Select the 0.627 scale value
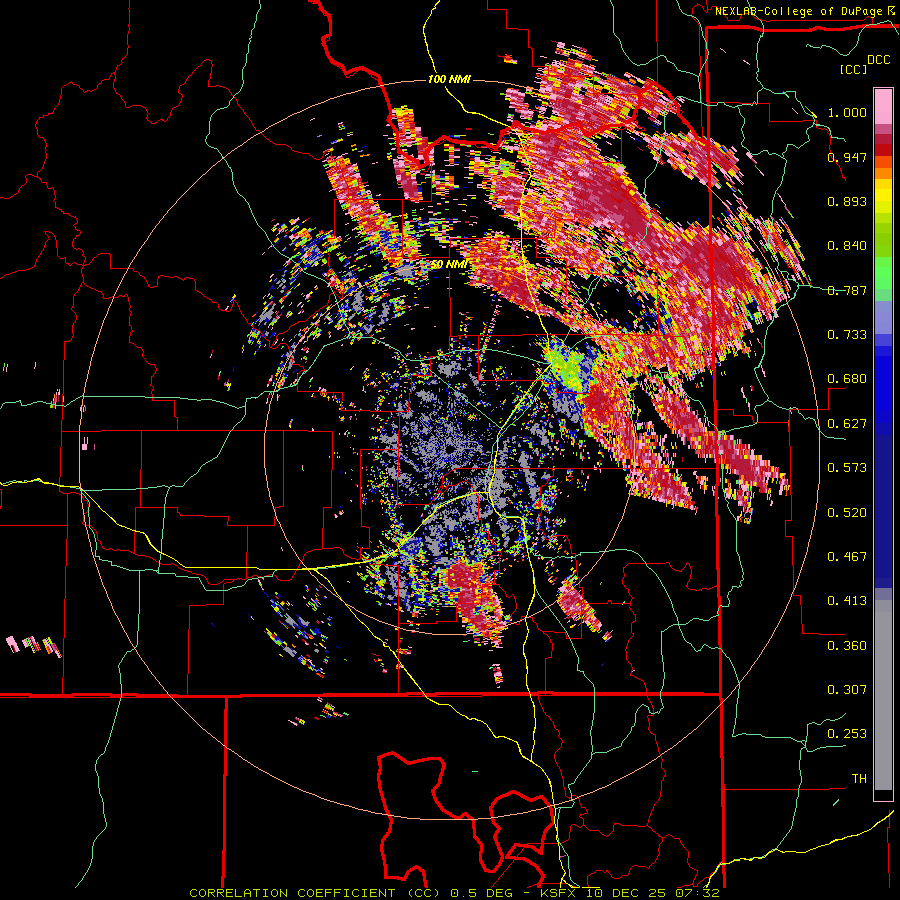Screen dimensions: 900x900 pyautogui.click(x=847, y=424)
